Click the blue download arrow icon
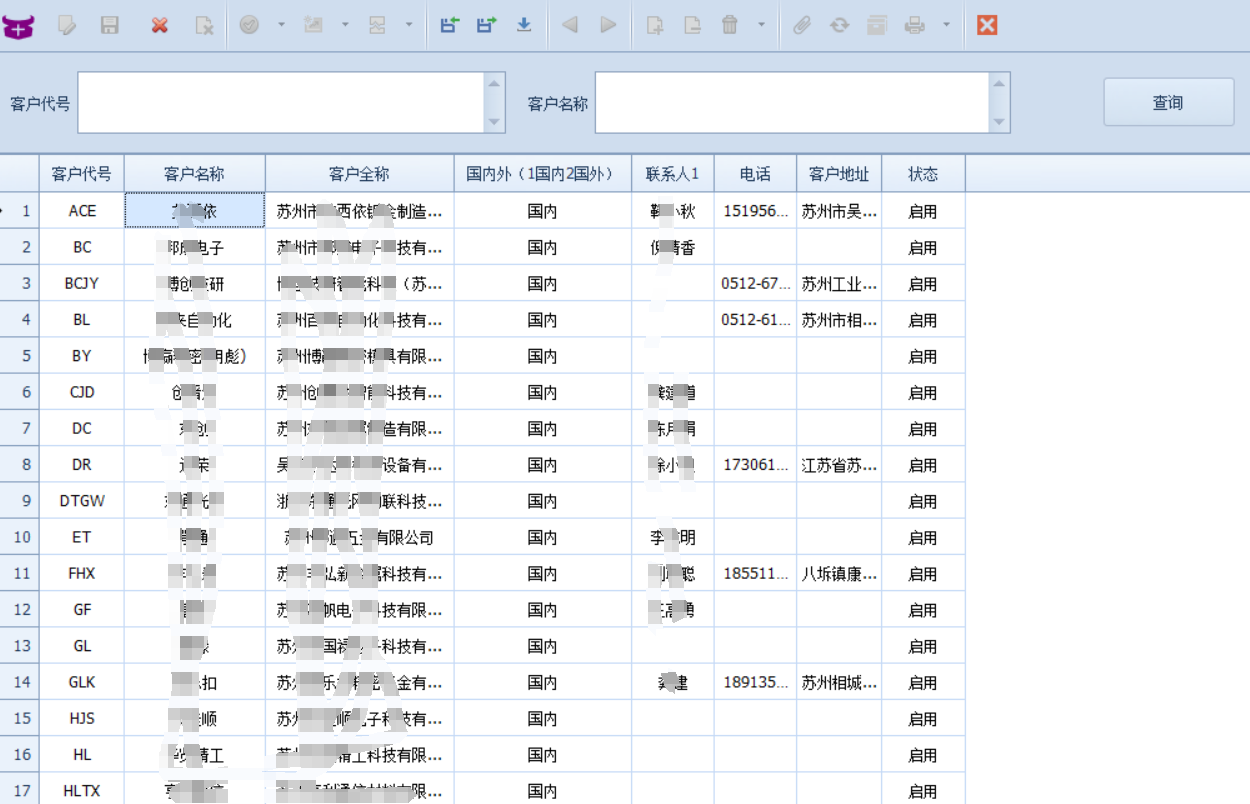 pyautogui.click(x=524, y=25)
